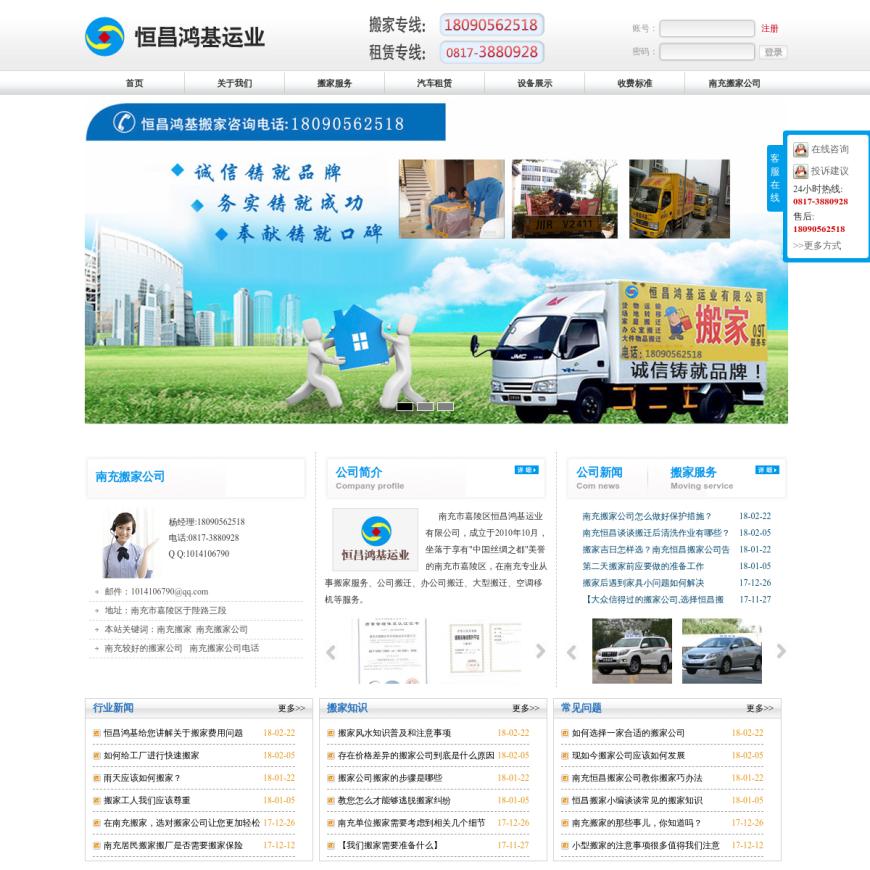Open article 如何选择一家合适的搬家公司

click(x=628, y=733)
